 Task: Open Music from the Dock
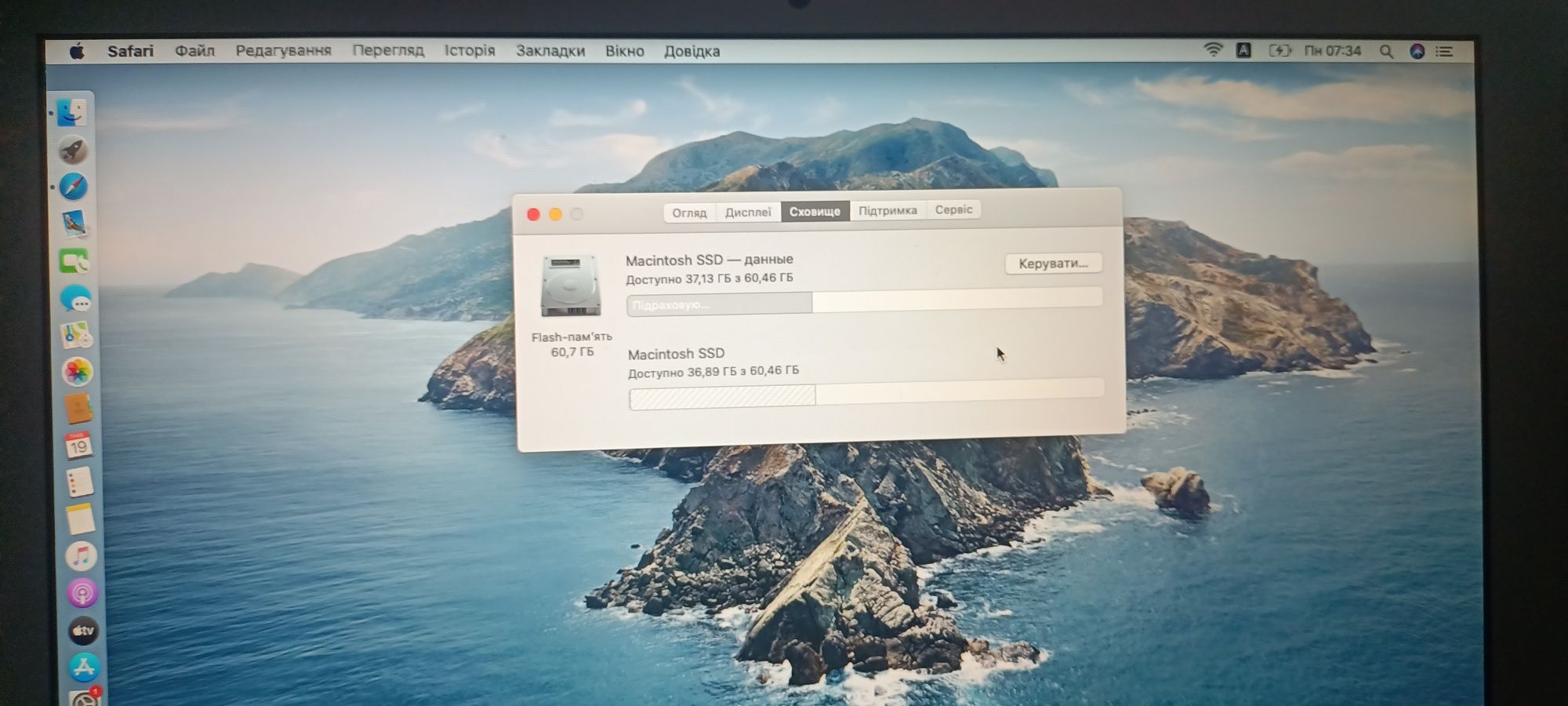81,556
